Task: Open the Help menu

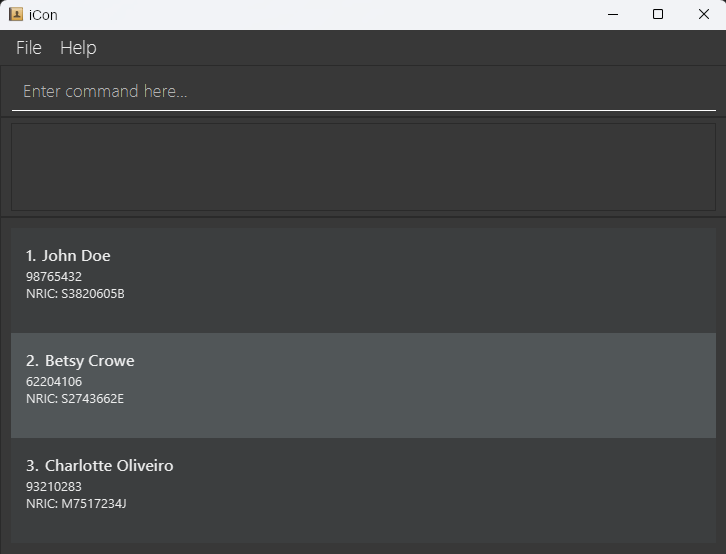Action: 78,48
